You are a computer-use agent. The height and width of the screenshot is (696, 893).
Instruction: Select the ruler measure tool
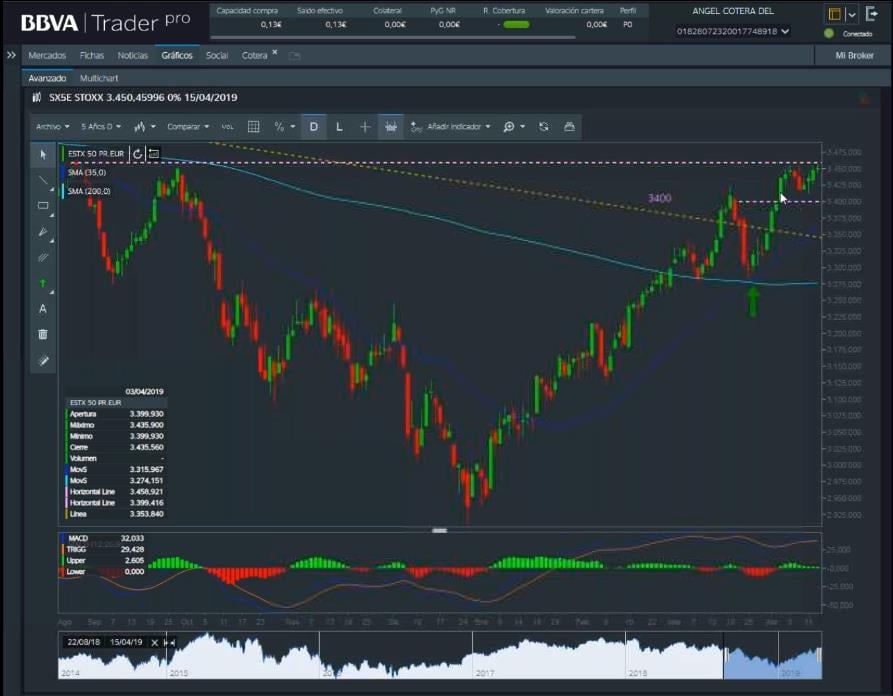point(43,361)
